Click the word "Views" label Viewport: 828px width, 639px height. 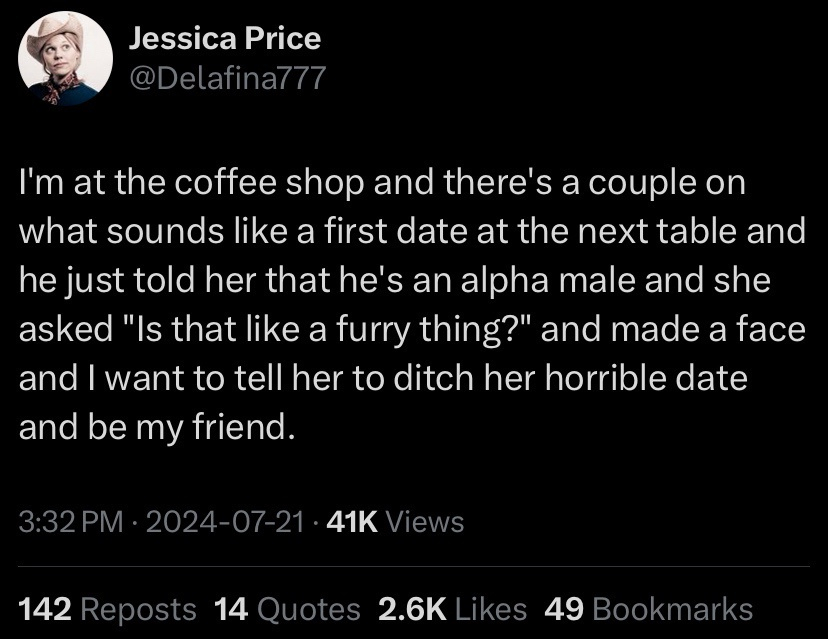[x=424, y=521]
